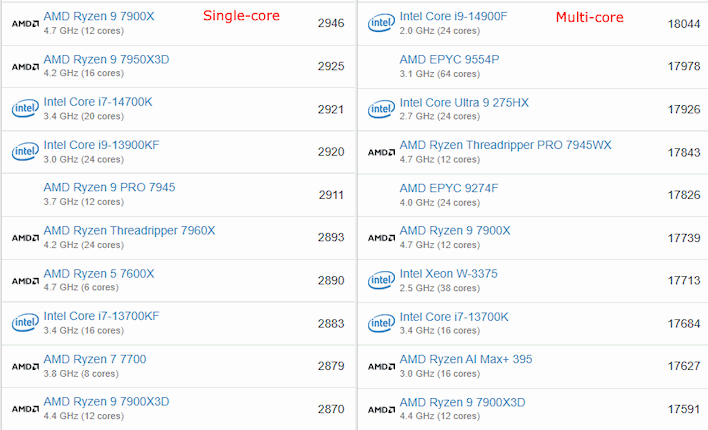This screenshot has height=430, width=708.
Task: Open the AMD EPYC 9274F link
Action: tap(448, 188)
